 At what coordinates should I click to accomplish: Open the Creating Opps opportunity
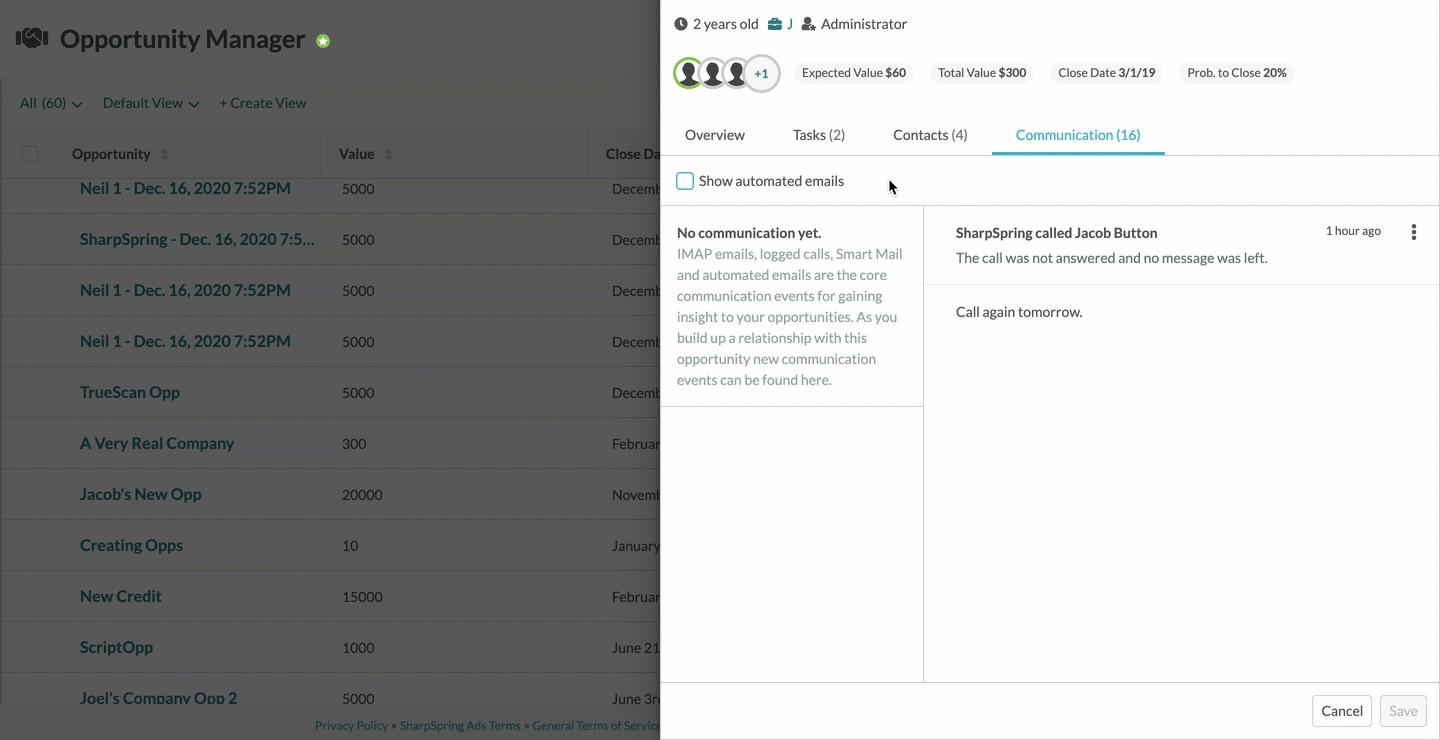pos(131,545)
